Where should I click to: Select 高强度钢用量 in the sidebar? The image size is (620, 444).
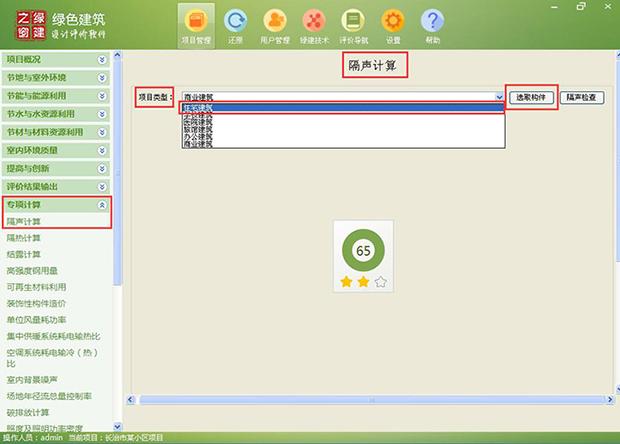tap(32, 271)
